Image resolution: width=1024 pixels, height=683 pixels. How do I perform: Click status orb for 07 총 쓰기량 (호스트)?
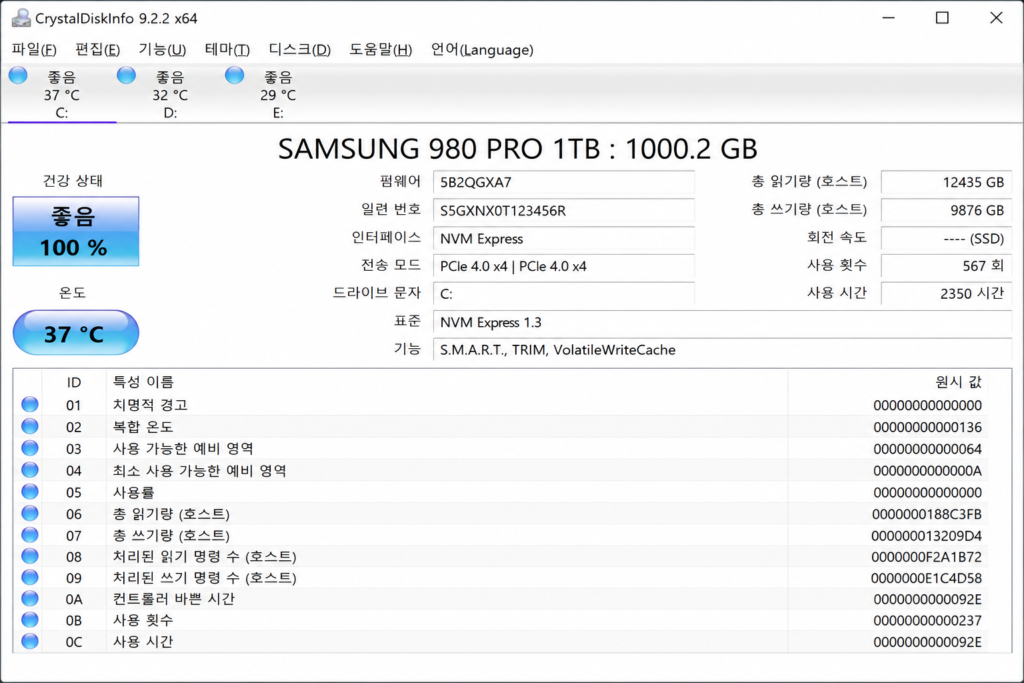coord(30,535)
